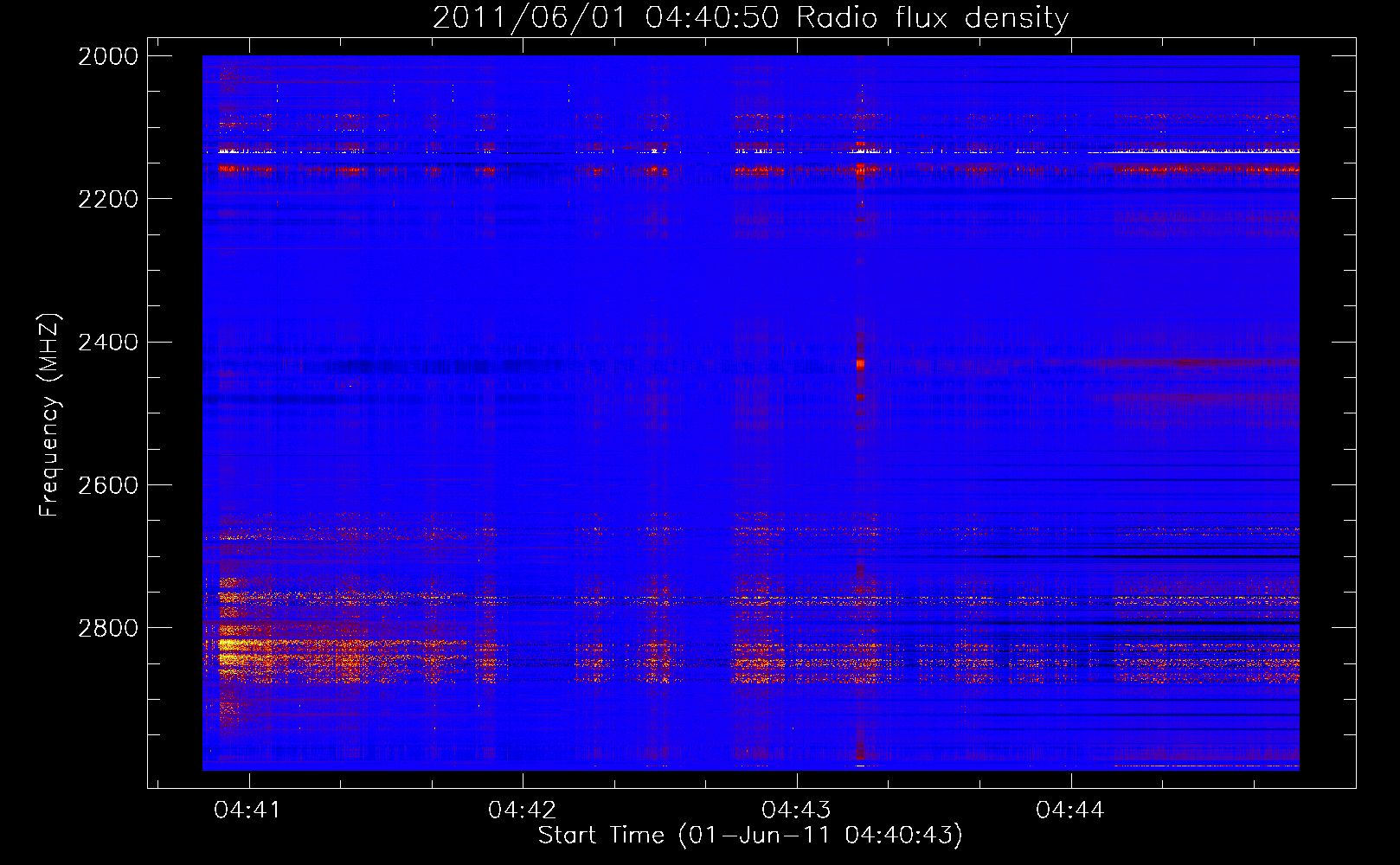Click the 04:42 time tick label
1400x865 pixels.
(x=523, y=810)
